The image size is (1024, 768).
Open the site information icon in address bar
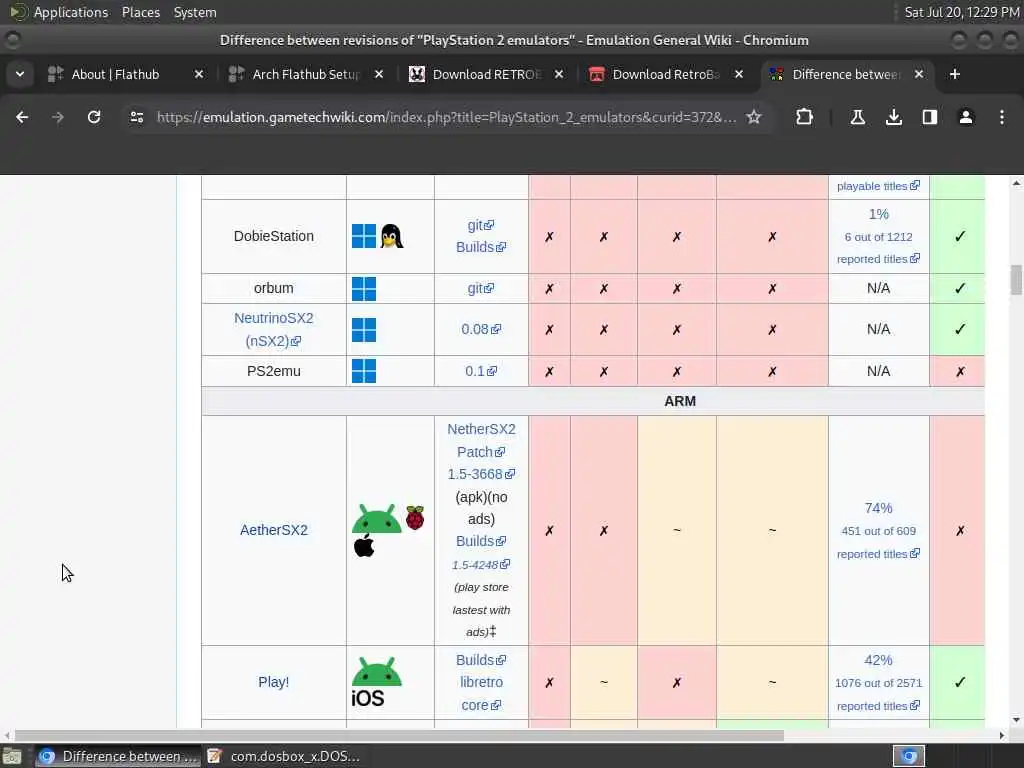[136, 117]
